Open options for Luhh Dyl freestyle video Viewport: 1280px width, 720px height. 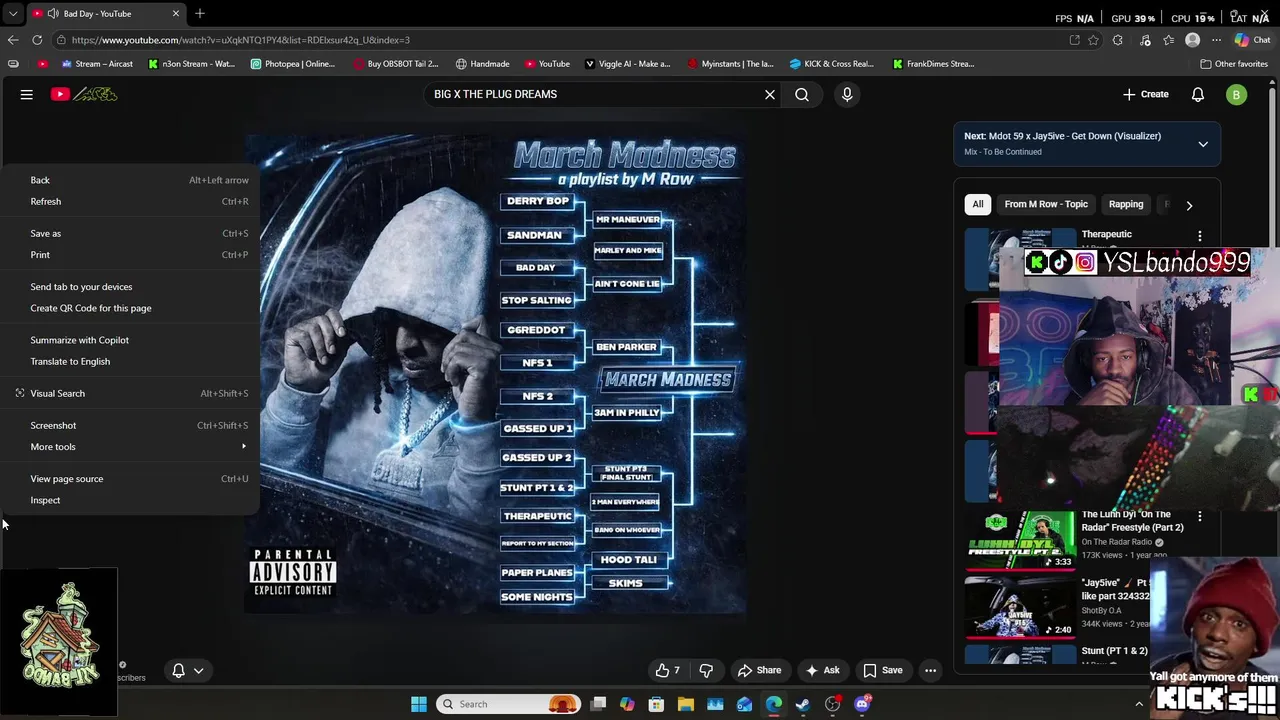[x=1200, y=517]
